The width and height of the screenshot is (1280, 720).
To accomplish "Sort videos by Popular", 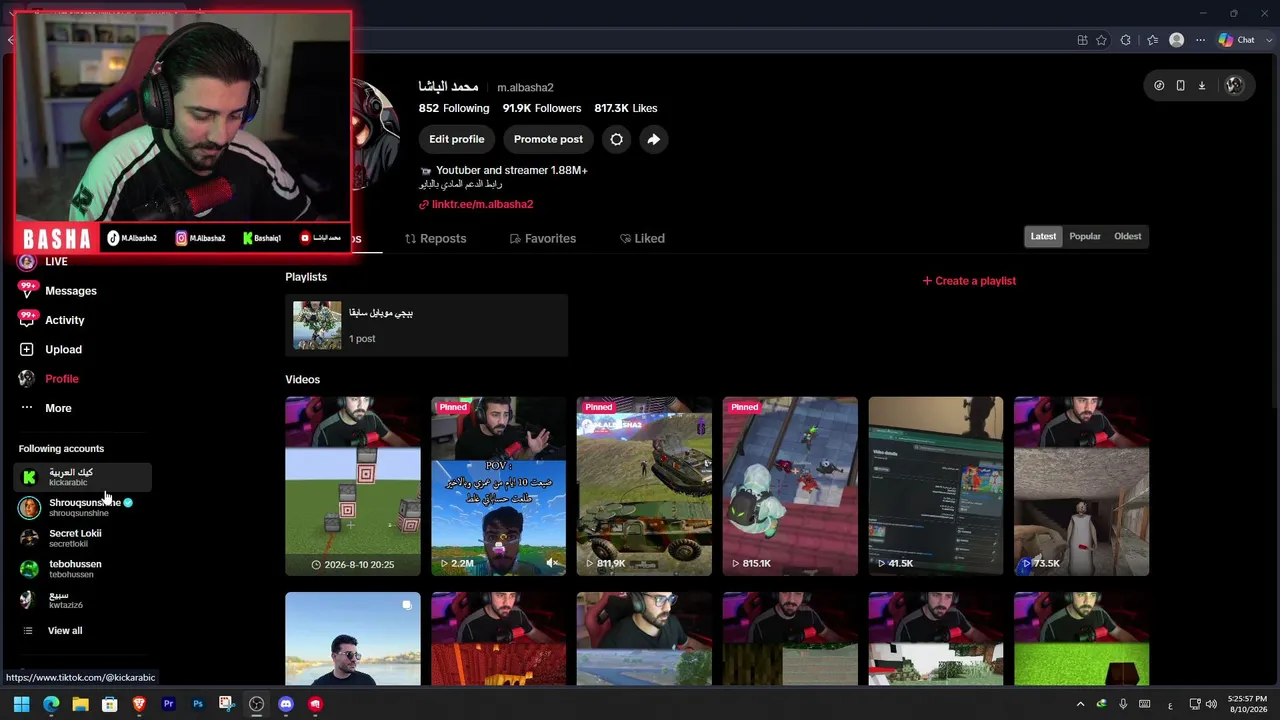I will (1085, 236).
